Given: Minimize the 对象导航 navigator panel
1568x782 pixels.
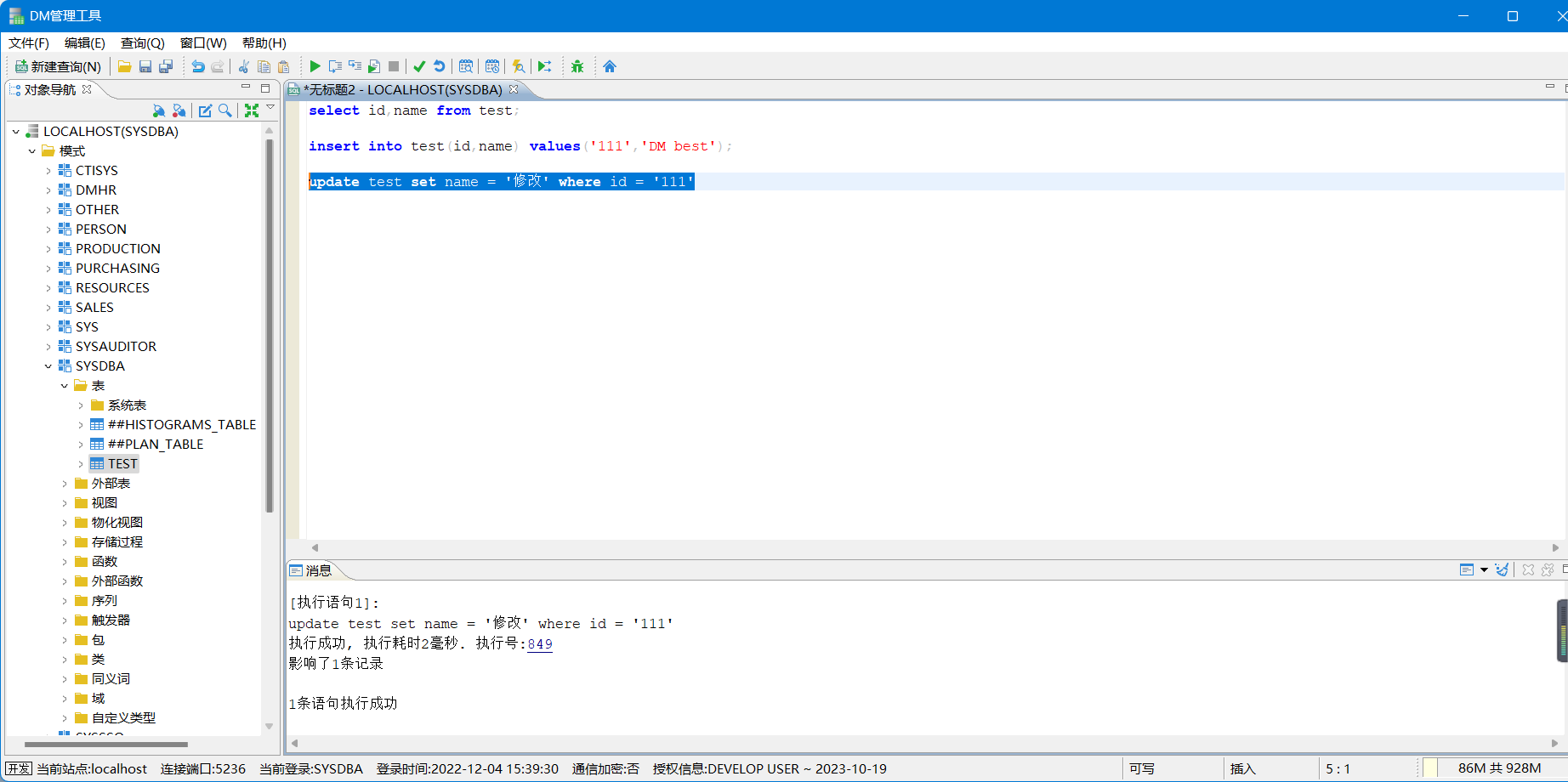Looking at the screenshot, I should [246, 87].
